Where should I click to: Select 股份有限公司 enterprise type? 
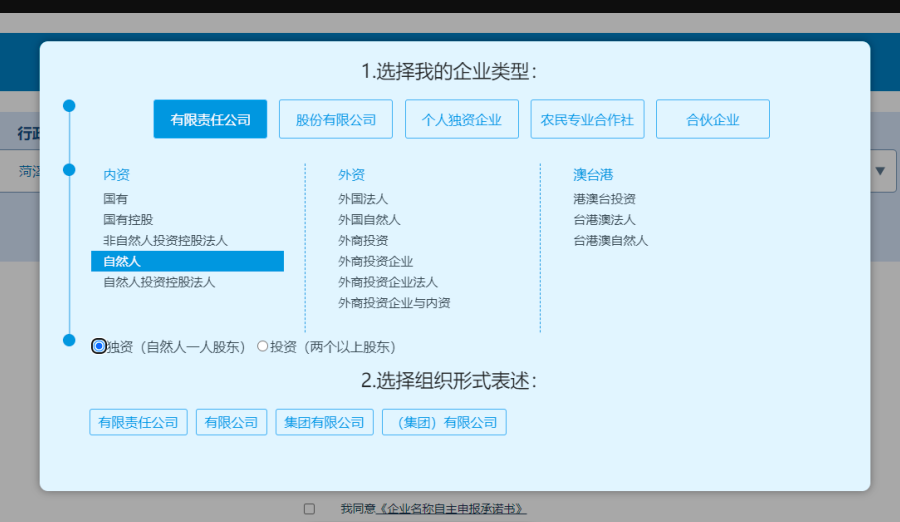(336, 119)
